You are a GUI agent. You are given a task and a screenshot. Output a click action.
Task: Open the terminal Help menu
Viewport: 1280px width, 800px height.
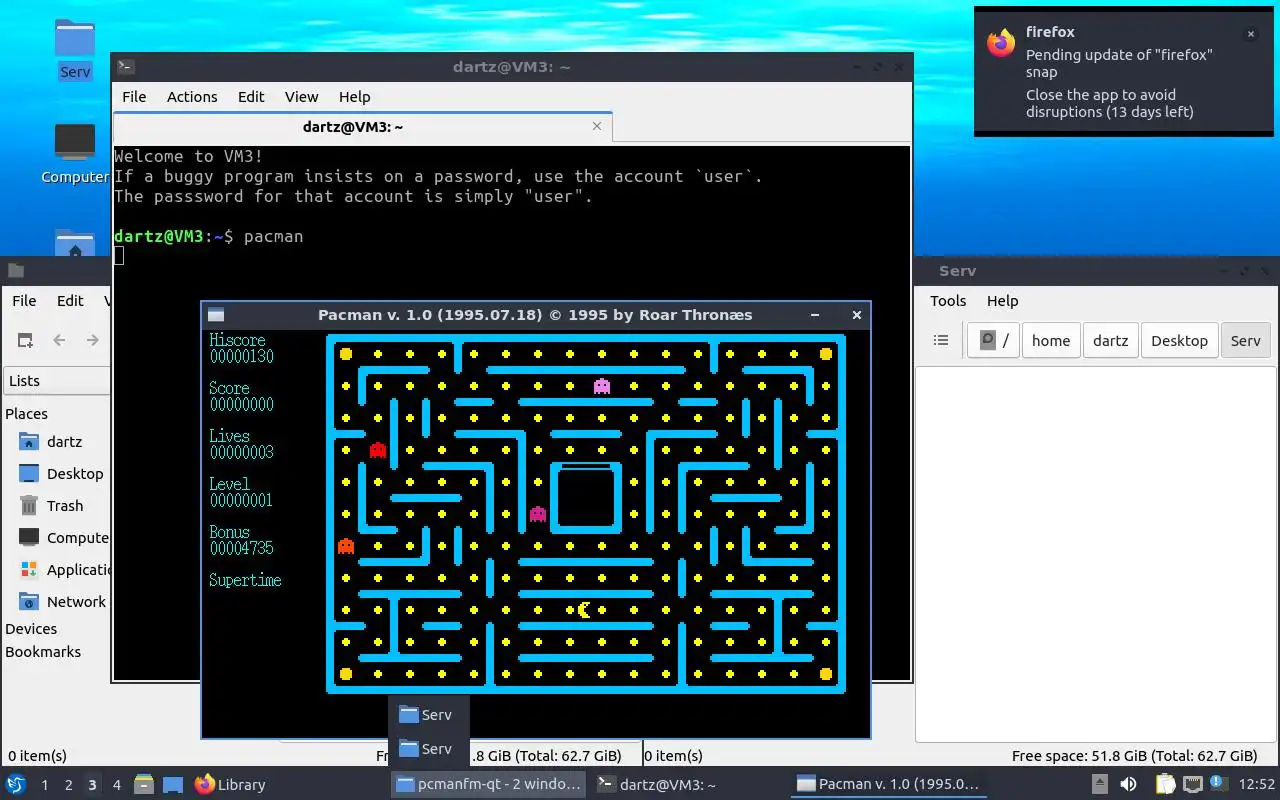coord(354,97)
